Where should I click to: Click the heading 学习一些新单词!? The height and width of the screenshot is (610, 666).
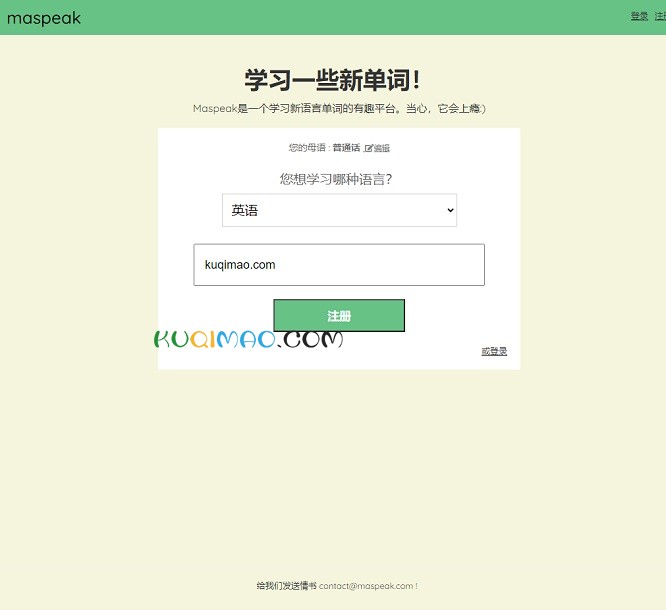click(333, 80)
